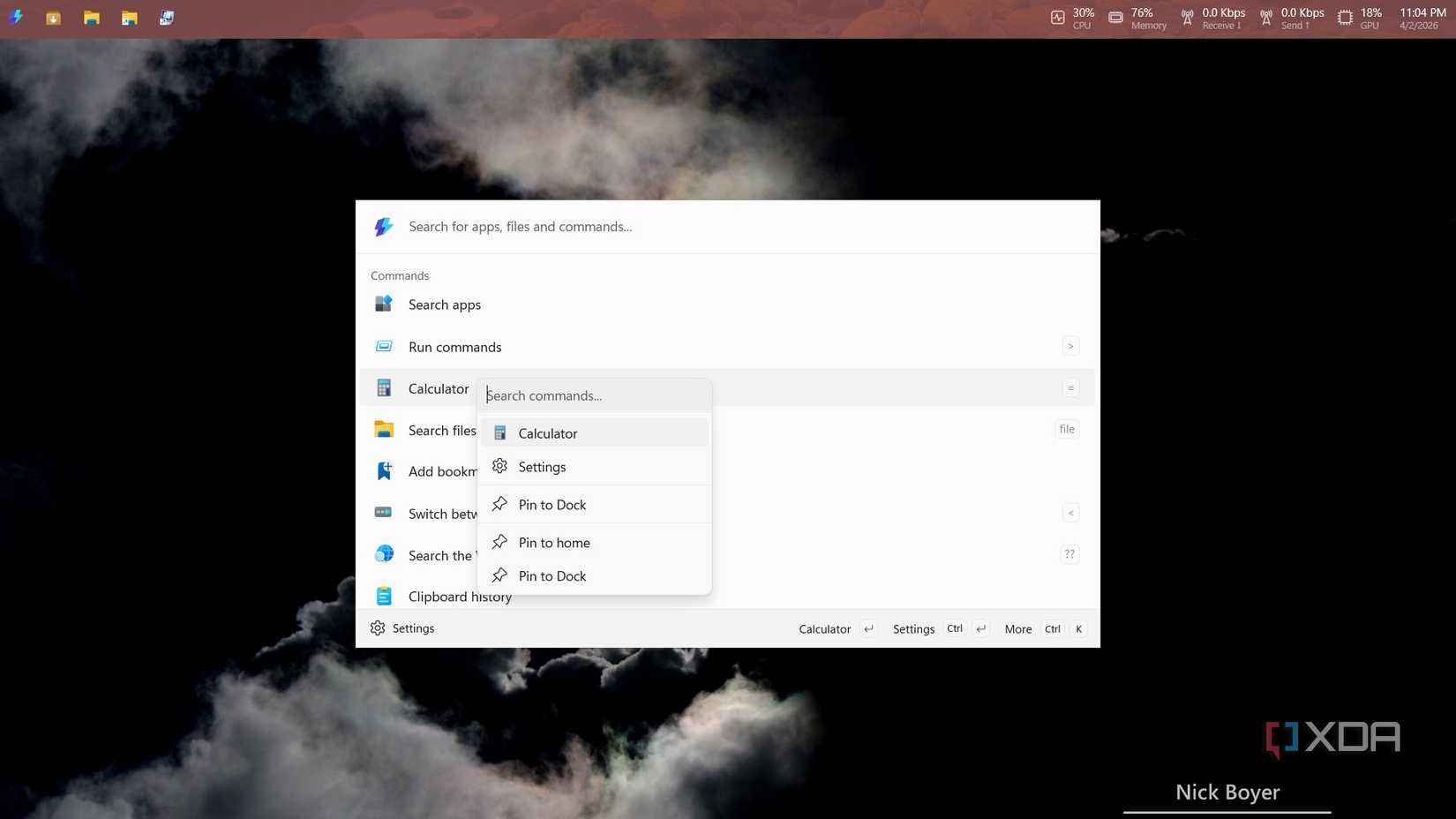Click the Settings Ctrl+Enter action in the footer
The width and height of the screenshot is (1456, 819).
(x=941, y=628)
